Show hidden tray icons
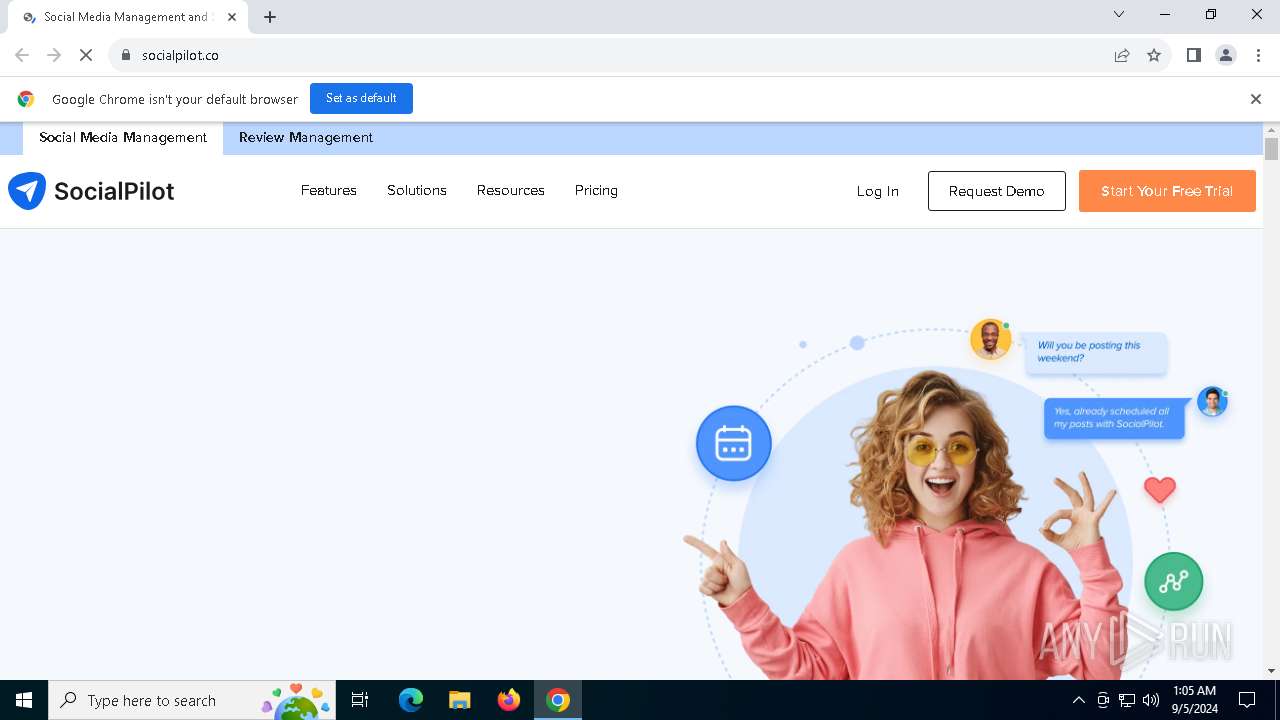The width and height of the screenshot is (1280, 720). [1078, 700]
